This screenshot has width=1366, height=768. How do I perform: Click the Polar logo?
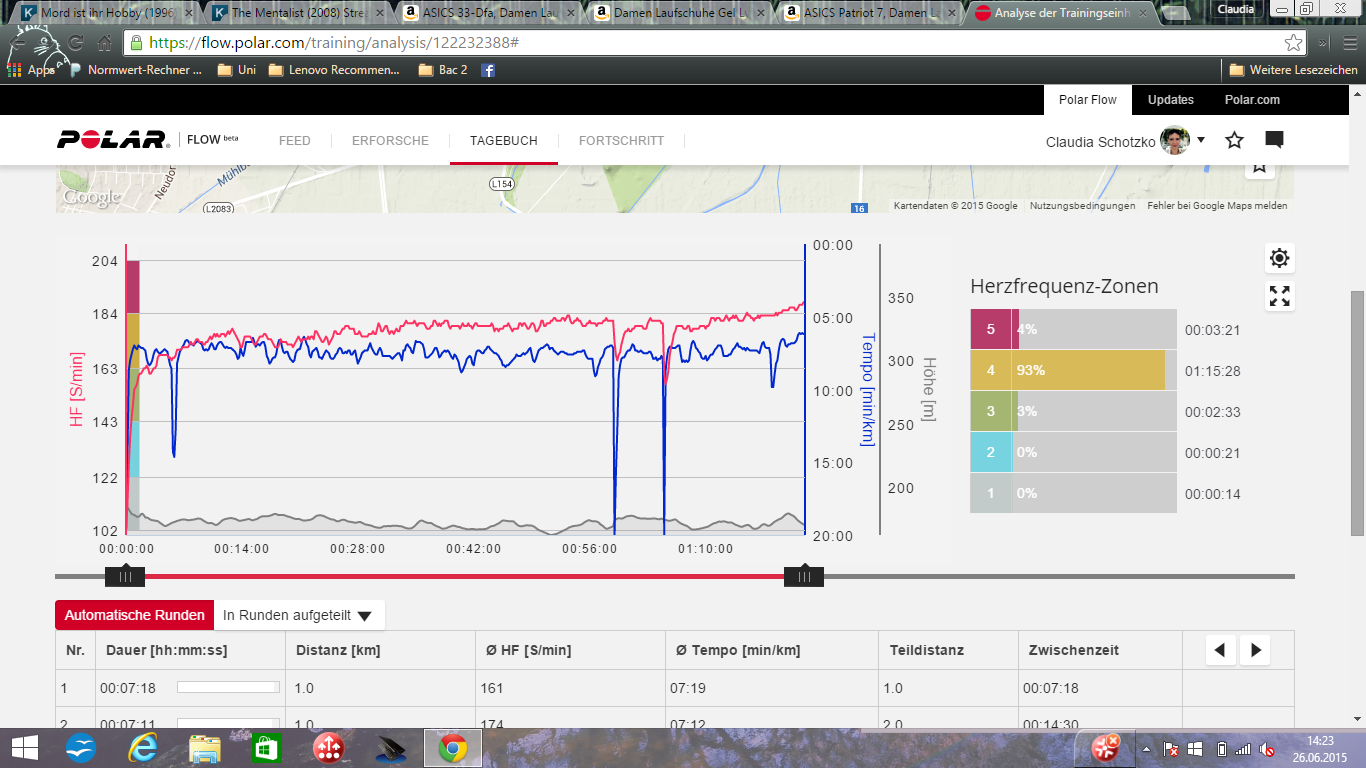pyautogui.click(x=113, y=140)
